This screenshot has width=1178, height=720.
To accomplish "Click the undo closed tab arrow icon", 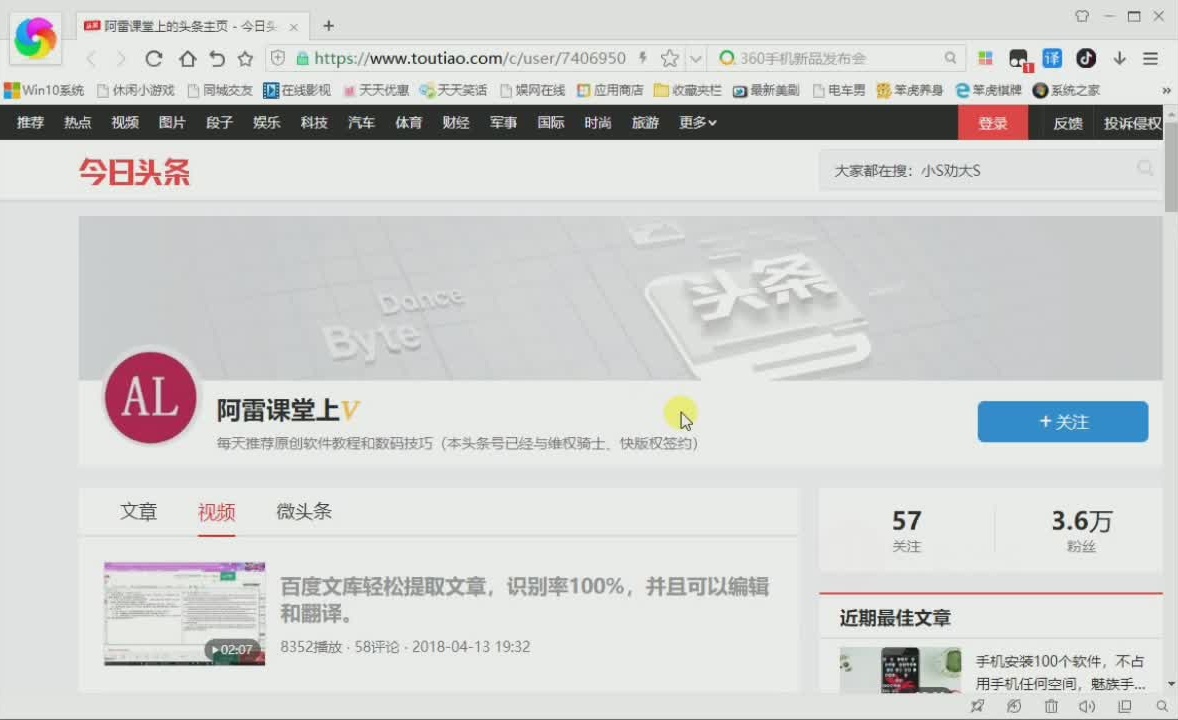I will coord(217,59).
